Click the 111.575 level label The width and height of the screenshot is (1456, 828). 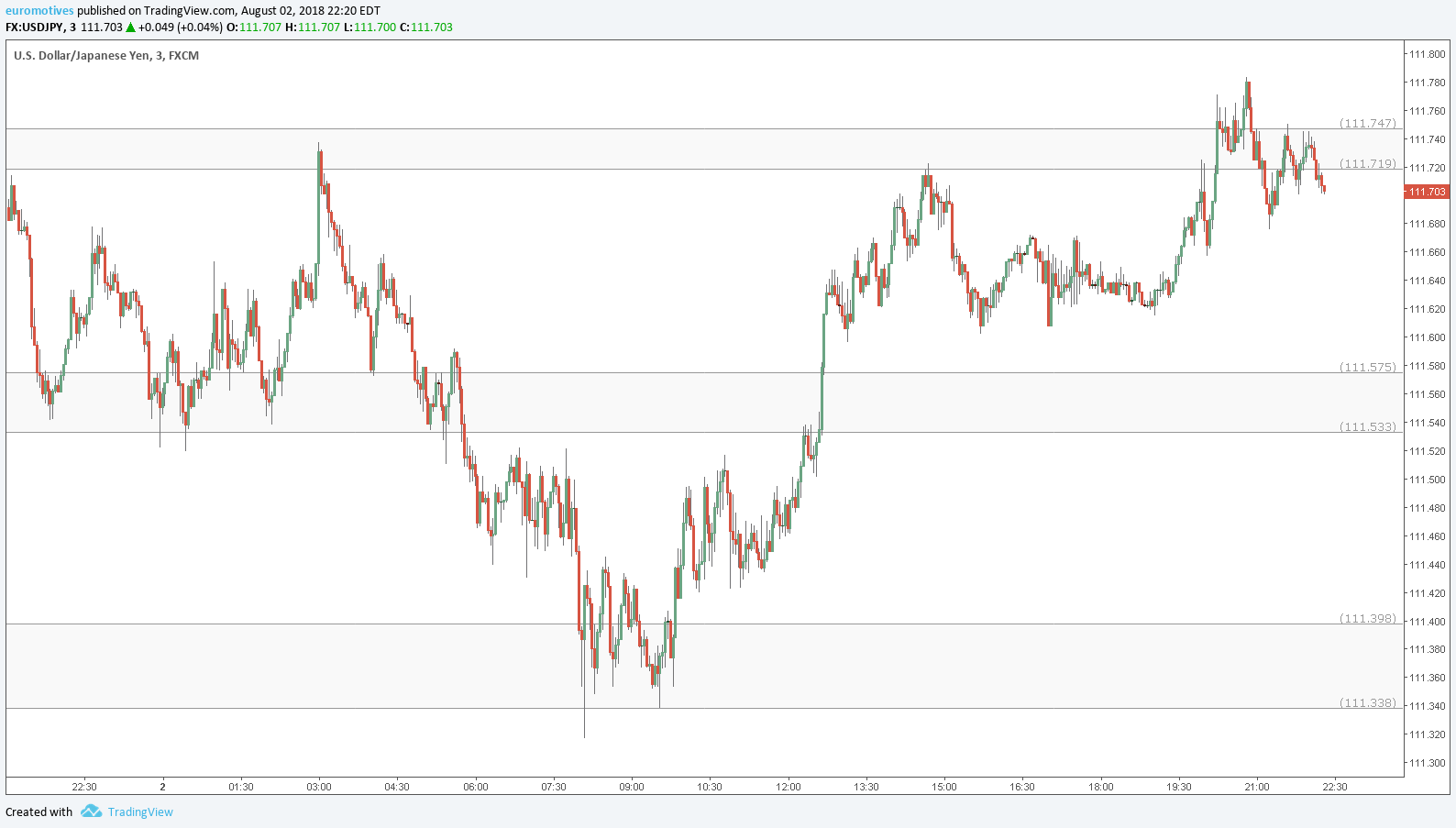coord(1368,367)
